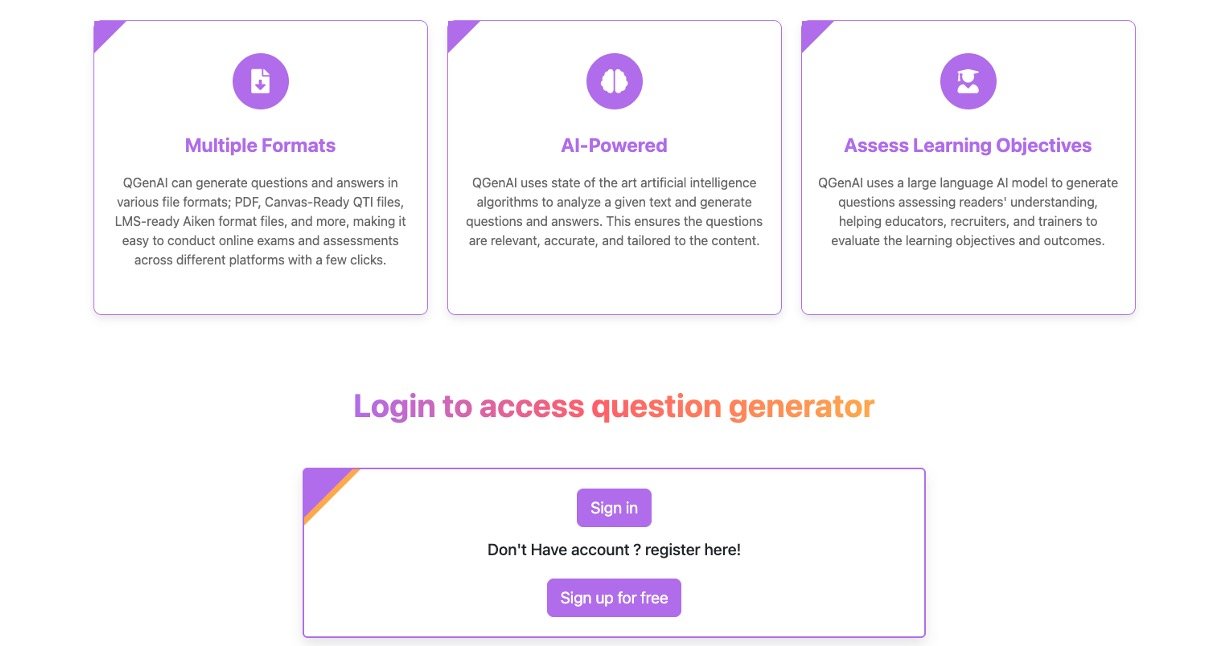
Task: Click the brain icon above AI-Powered
Action: (x=614, y=81)
